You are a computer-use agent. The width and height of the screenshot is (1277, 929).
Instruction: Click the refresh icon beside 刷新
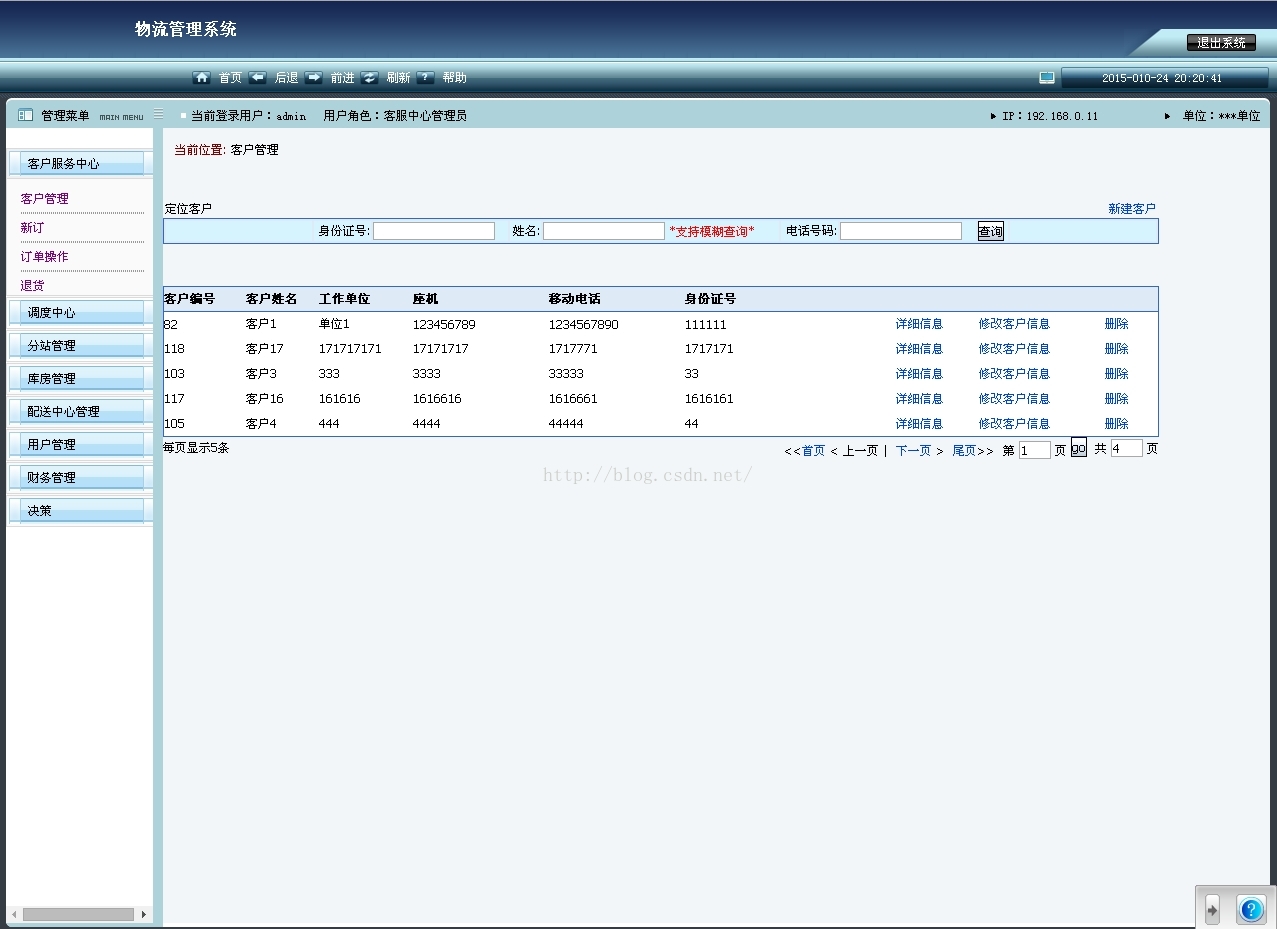(369, 77)
